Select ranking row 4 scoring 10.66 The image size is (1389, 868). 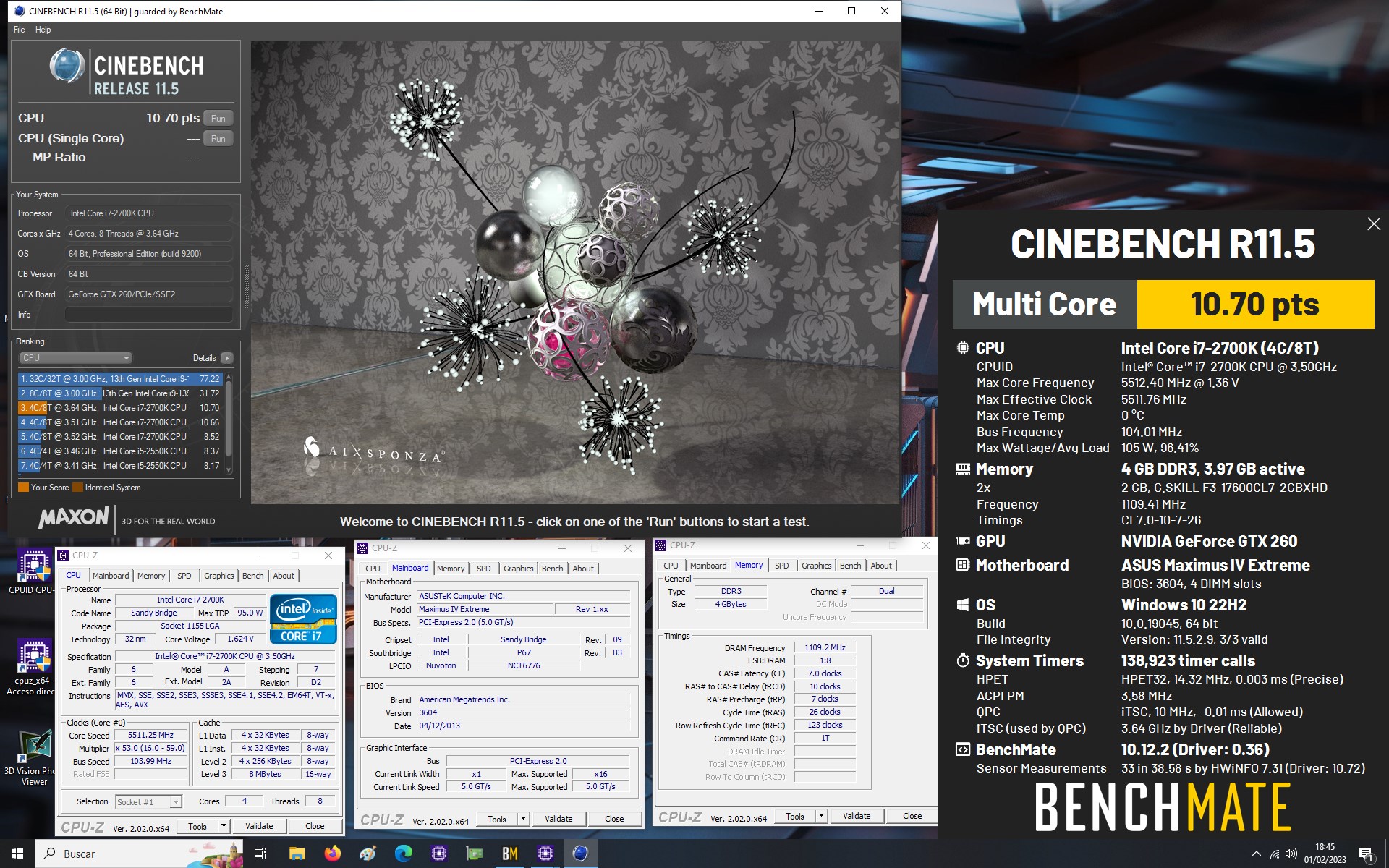click(x=120, y=422)
